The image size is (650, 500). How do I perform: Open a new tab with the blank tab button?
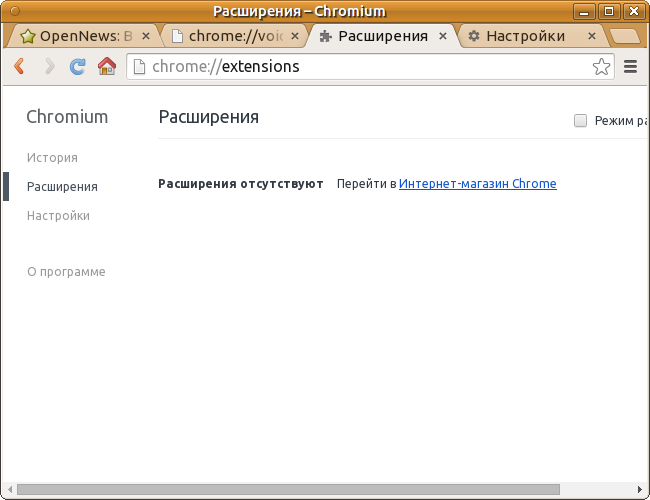pyautogui.click(x=625, y=36)
